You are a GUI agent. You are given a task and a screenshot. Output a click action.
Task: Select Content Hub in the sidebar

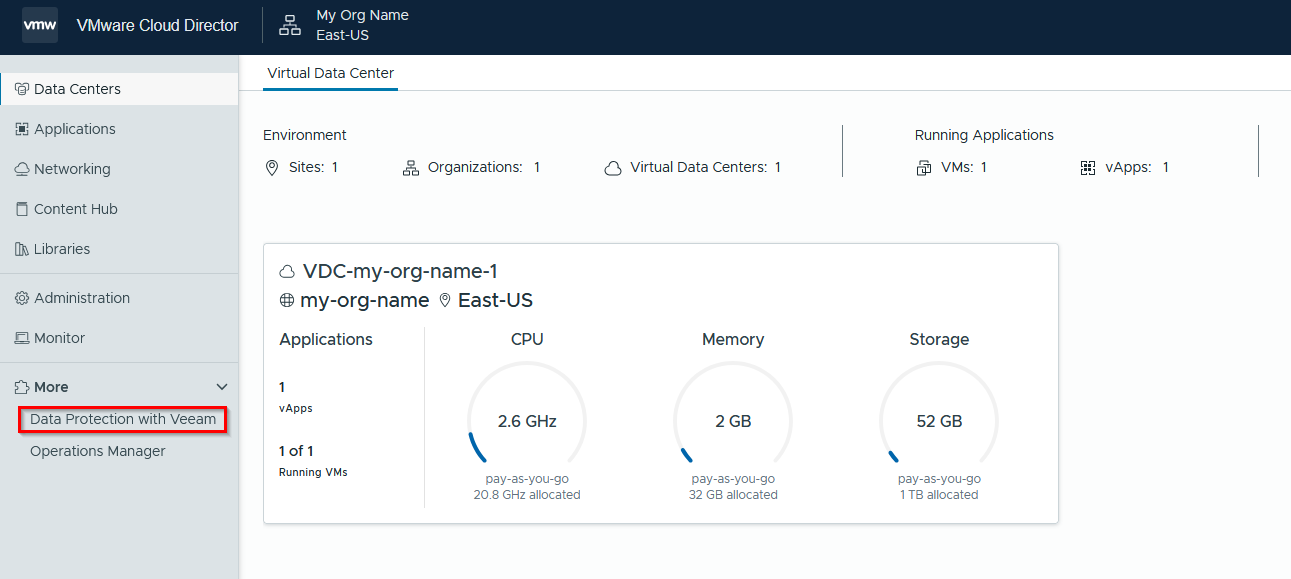click(119, 209)
